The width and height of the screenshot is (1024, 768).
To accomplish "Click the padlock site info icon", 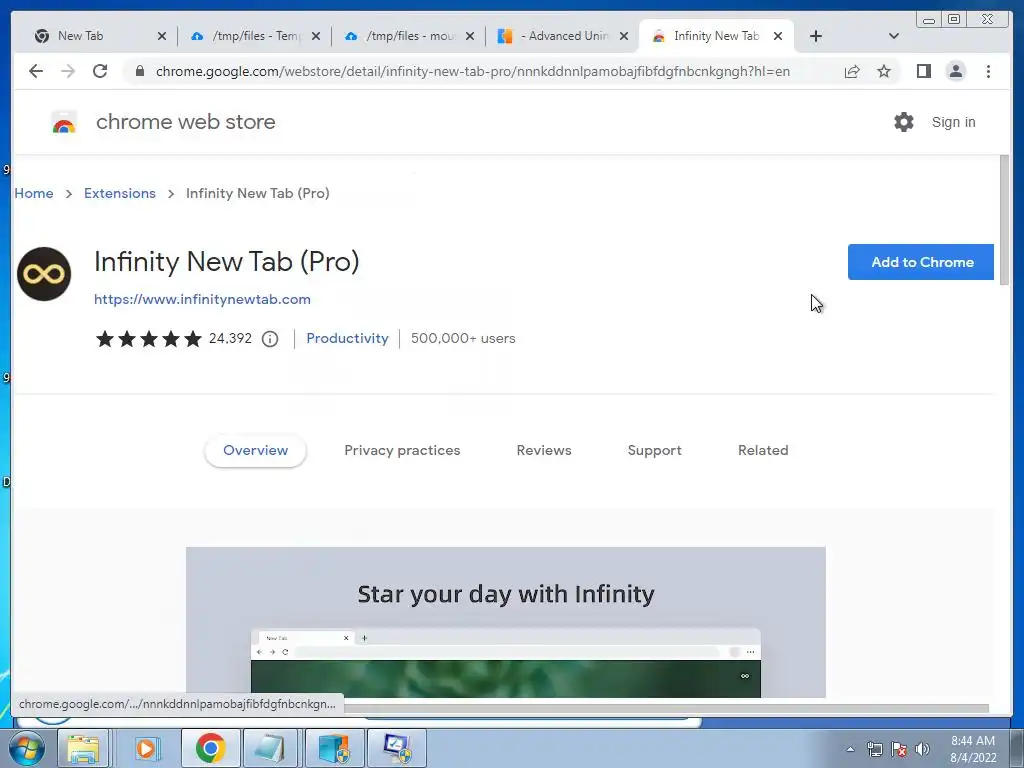I will pyautogui.click(x=139, y=71).
